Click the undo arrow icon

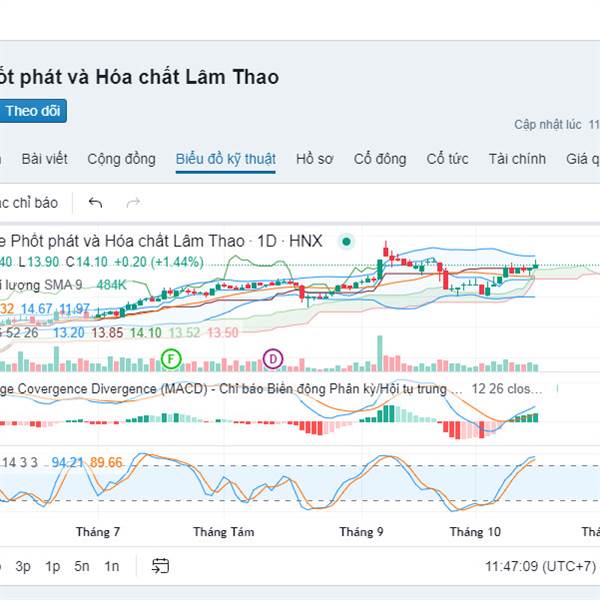tap(95, 202)
